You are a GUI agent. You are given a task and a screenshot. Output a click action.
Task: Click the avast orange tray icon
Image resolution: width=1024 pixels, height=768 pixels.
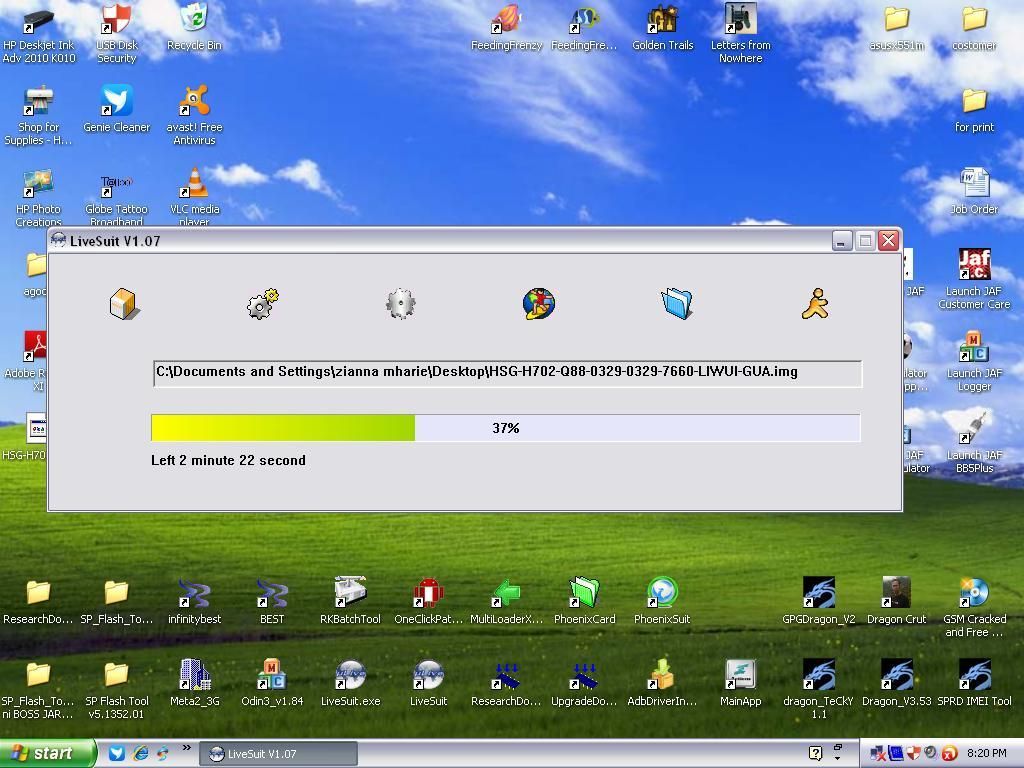tap(949, 754)
